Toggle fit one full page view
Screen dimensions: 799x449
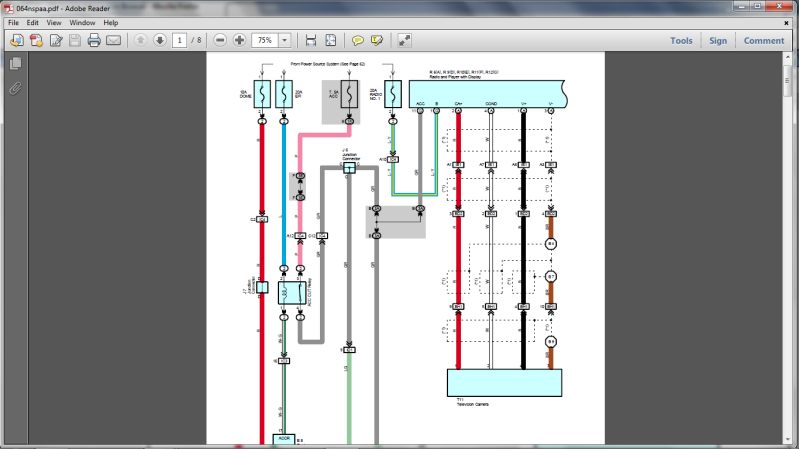click(x=331, y=41)
